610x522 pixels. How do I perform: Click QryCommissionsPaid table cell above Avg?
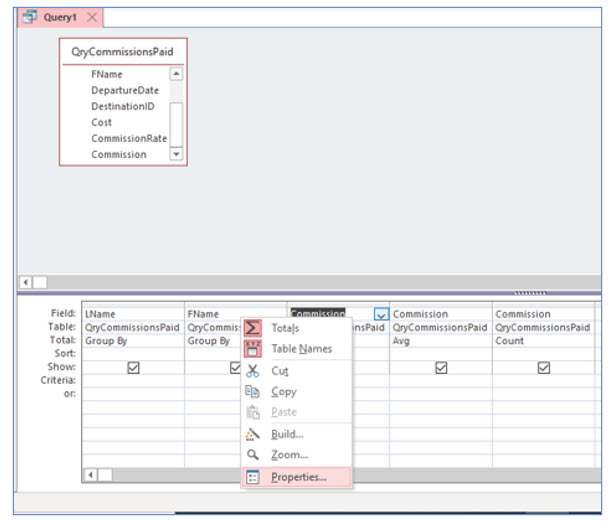tap(441, 328)
